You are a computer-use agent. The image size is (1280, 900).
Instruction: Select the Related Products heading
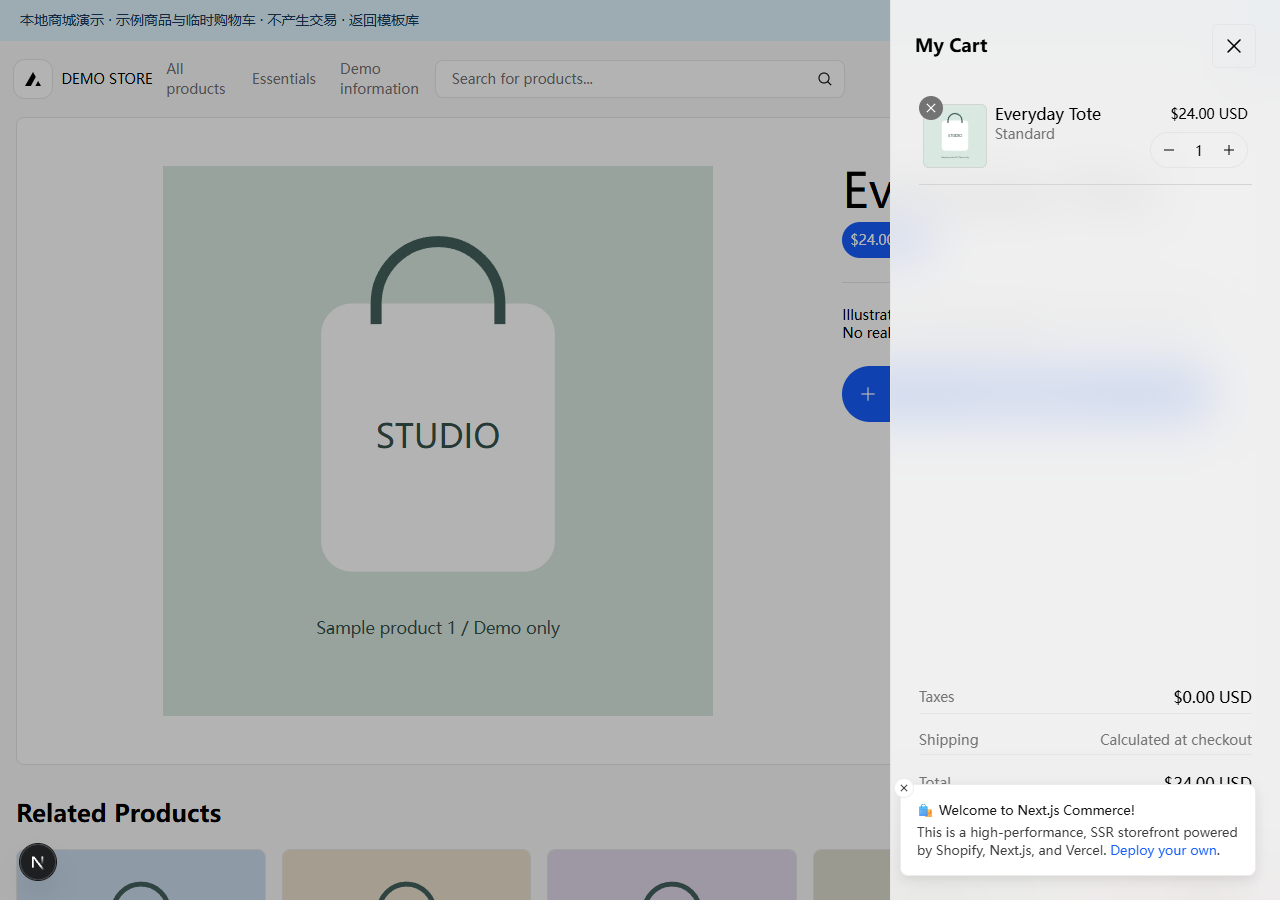pyautogui.click(x=119, y=813)
